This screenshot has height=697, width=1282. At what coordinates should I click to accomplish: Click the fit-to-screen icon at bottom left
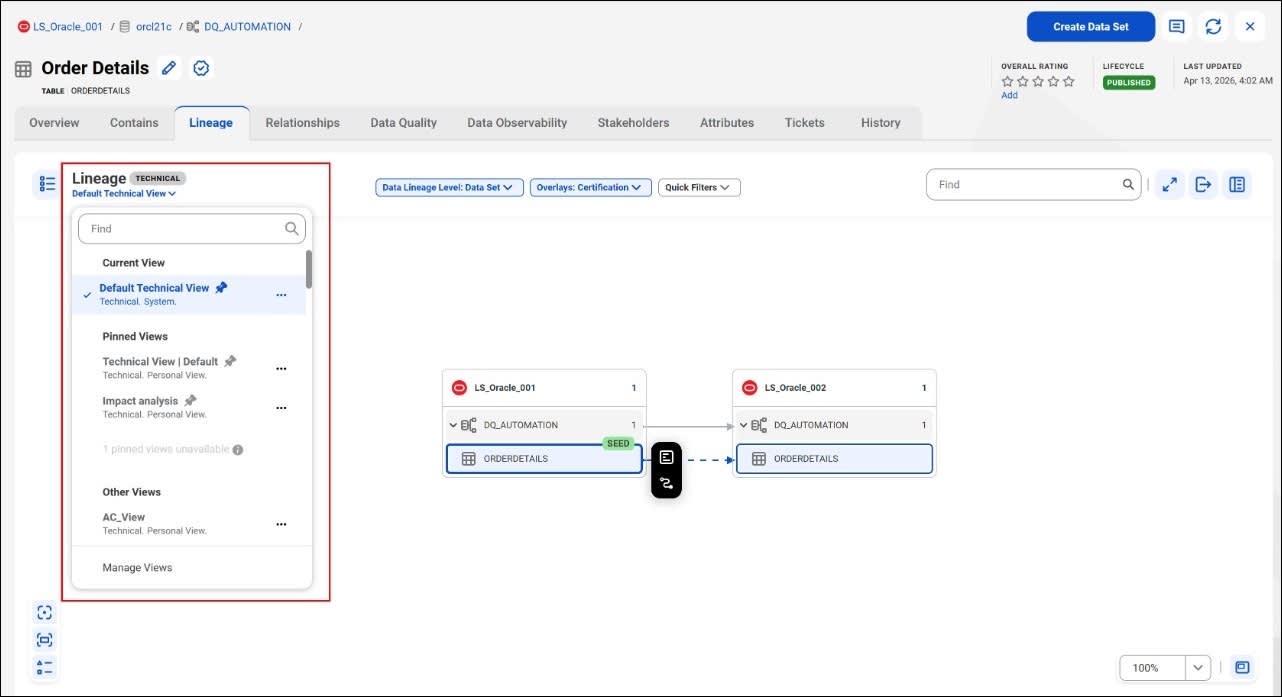pos(44,640)
